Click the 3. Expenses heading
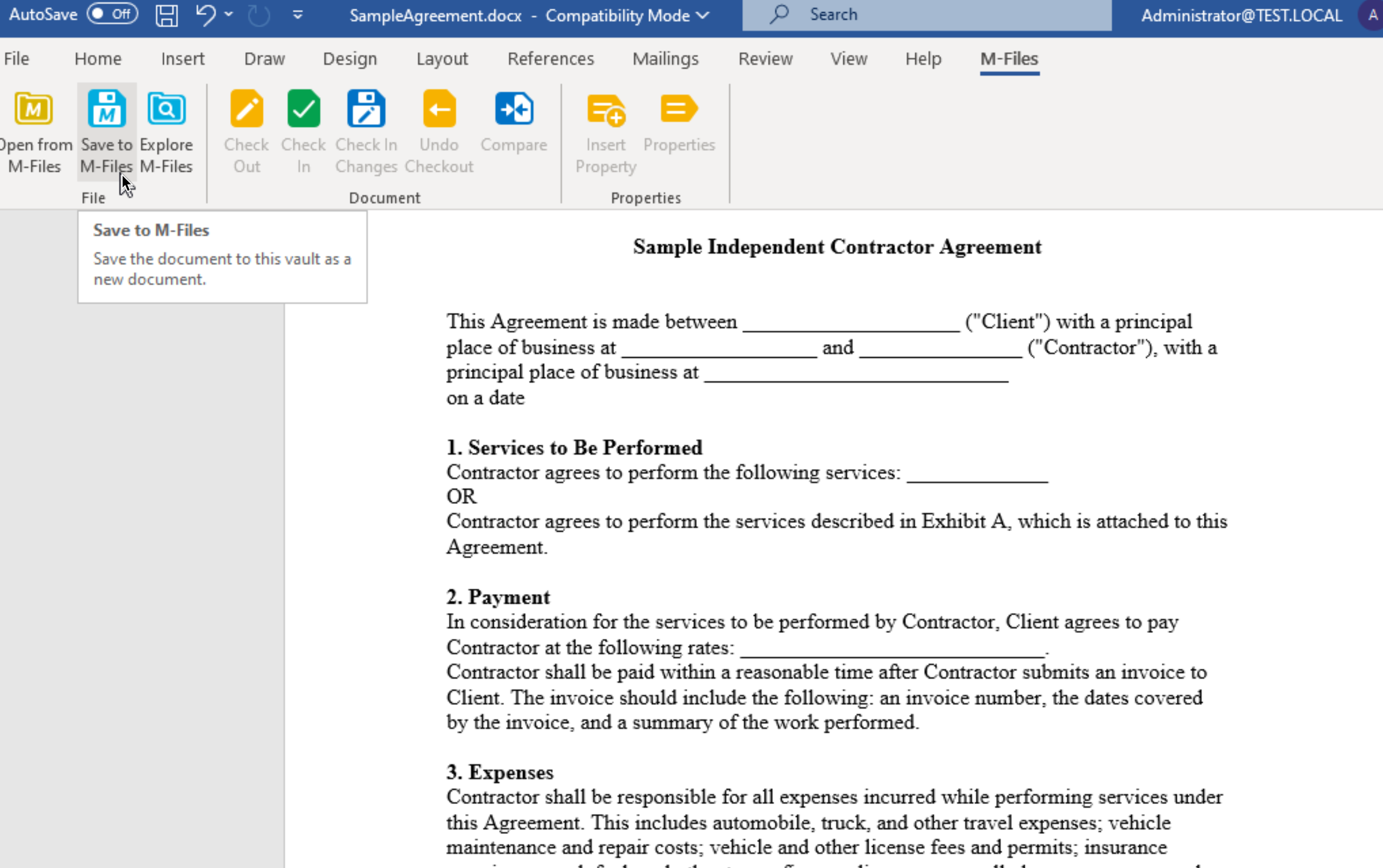The width and height of the screenshot is (1383, 868). point(500,772)
